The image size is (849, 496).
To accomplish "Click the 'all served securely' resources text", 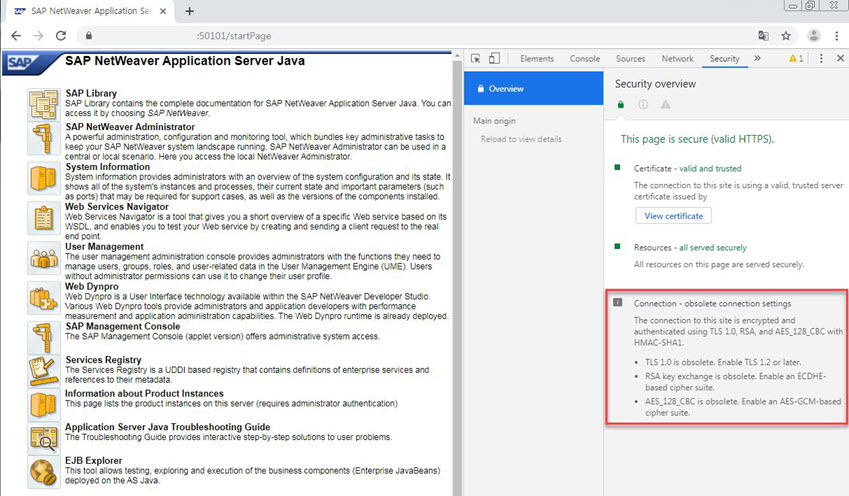I will coord(713,247).
